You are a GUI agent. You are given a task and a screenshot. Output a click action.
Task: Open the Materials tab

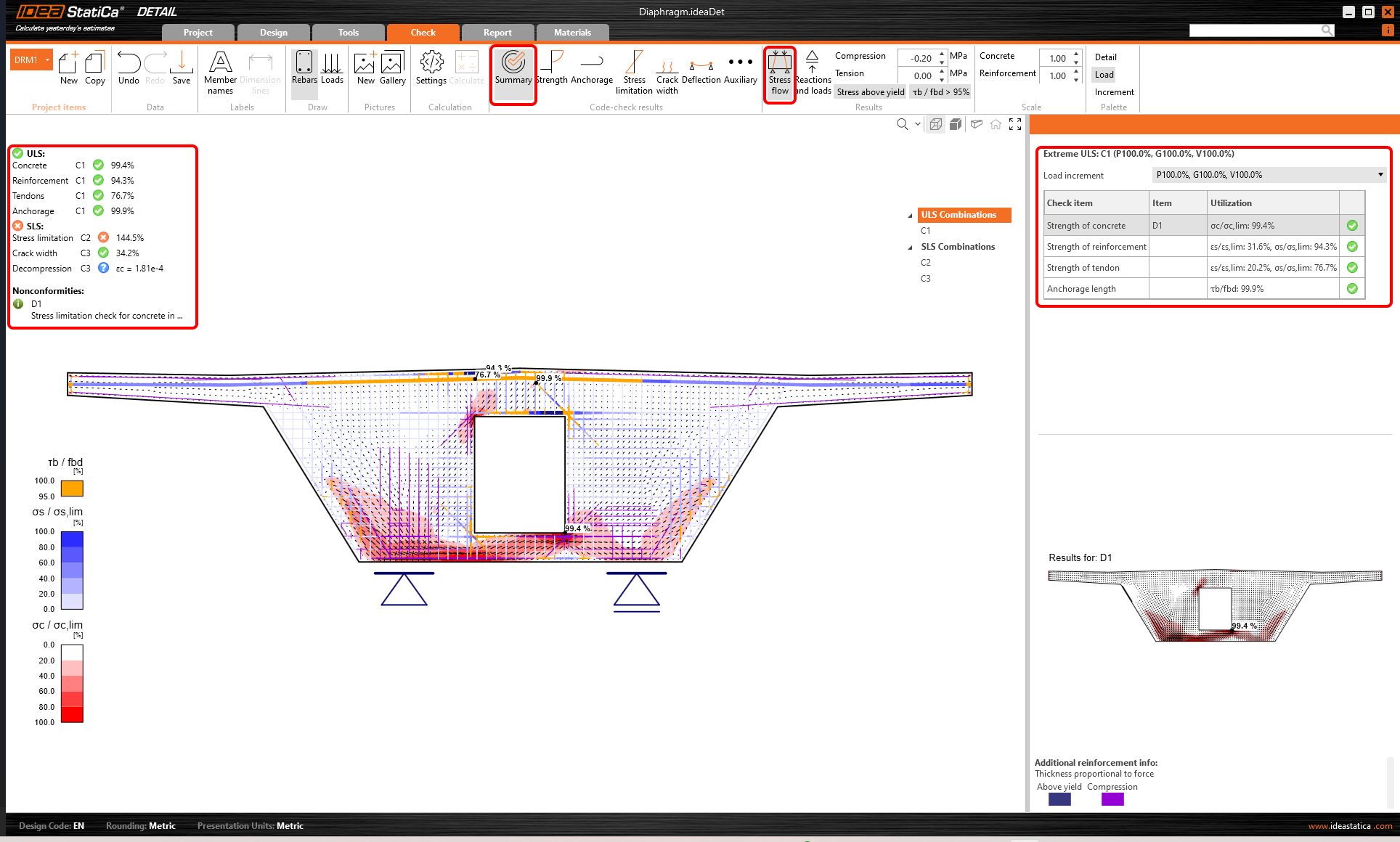572,33
